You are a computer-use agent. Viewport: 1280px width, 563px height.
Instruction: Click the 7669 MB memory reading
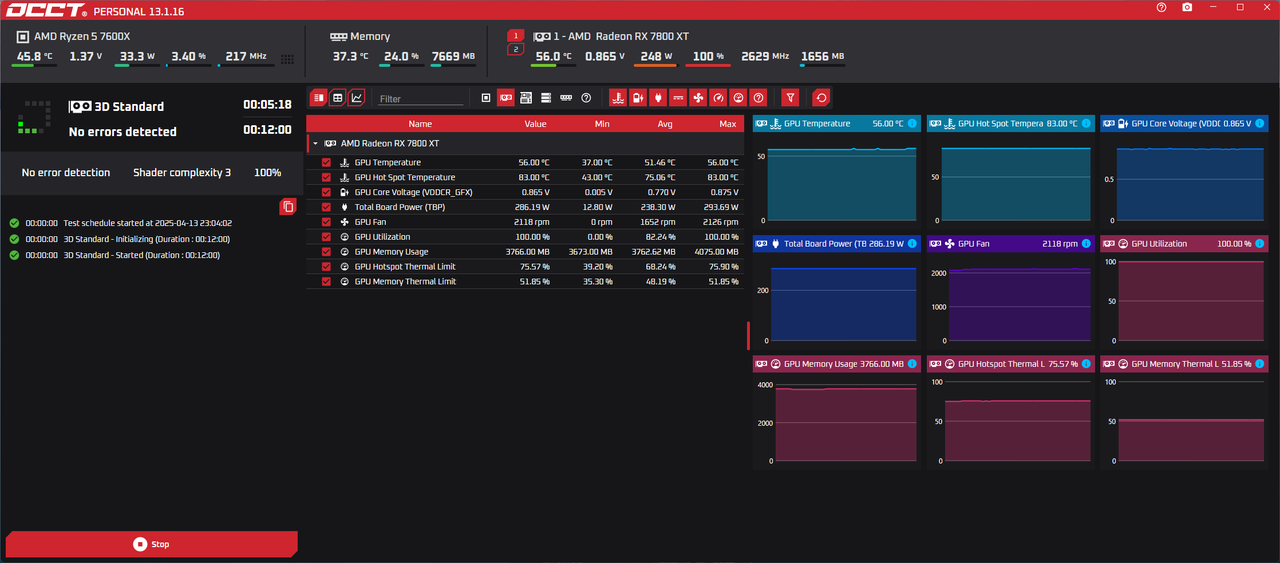coord(454,57)
